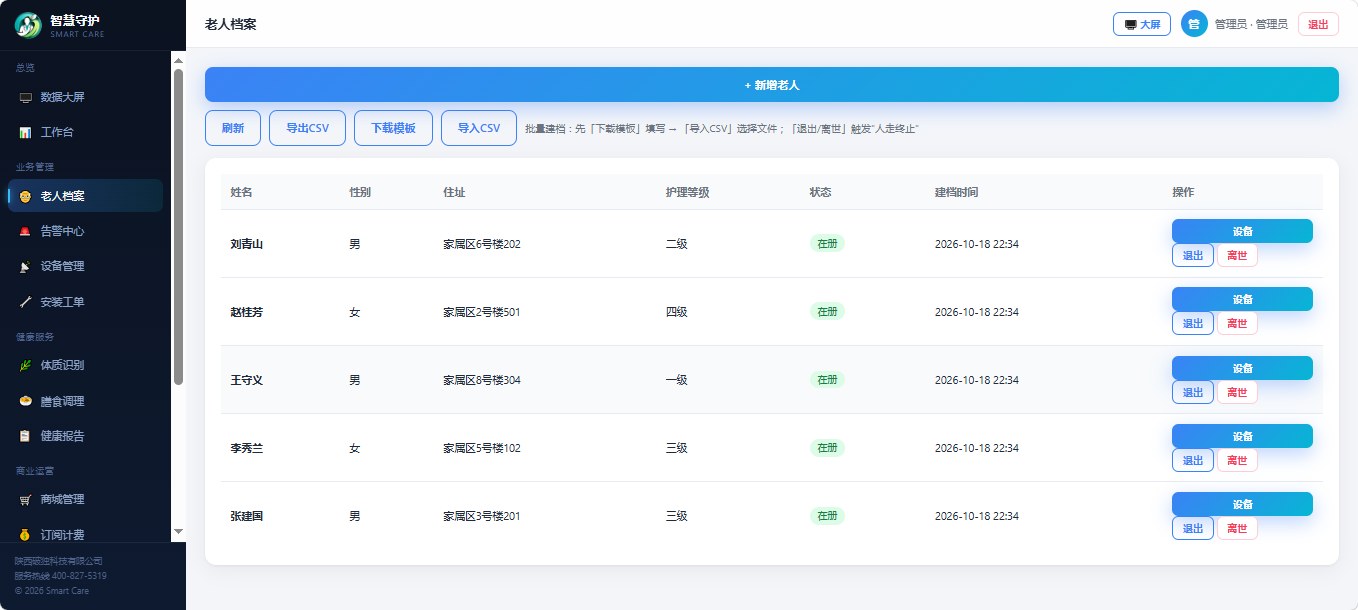Click the 下载模板 button
Viewport: 1358px width, 610px height.
click(393, 128)
